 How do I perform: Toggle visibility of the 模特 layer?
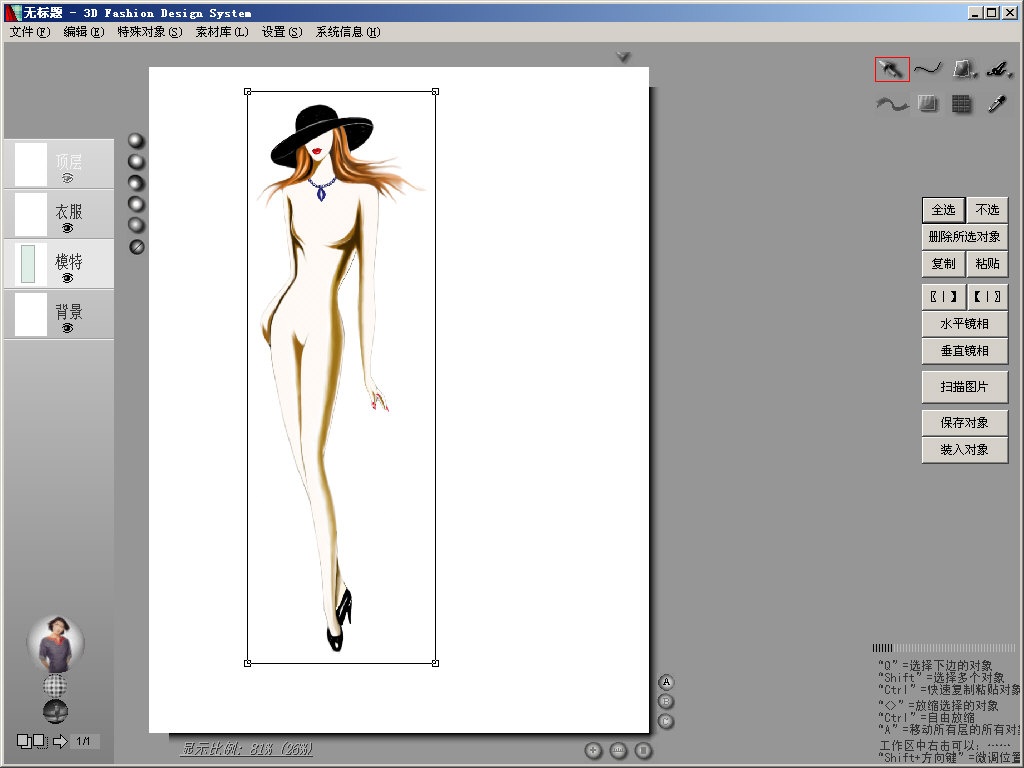point(67,278)
